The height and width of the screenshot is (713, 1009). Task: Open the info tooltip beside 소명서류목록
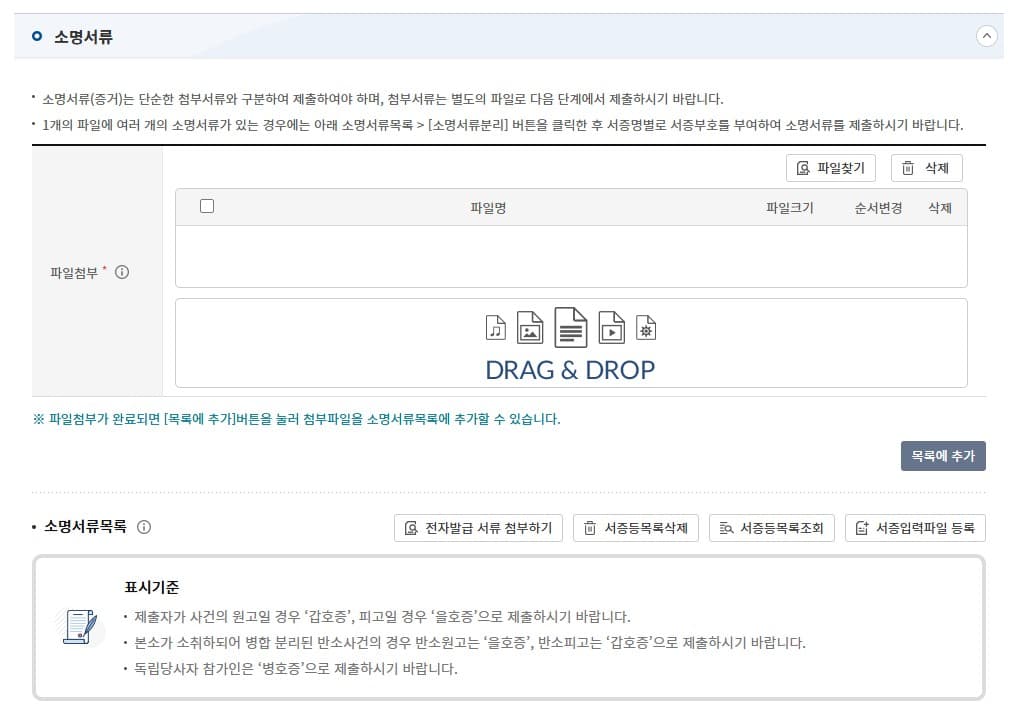pyautogui.click(x=144, y=527)
